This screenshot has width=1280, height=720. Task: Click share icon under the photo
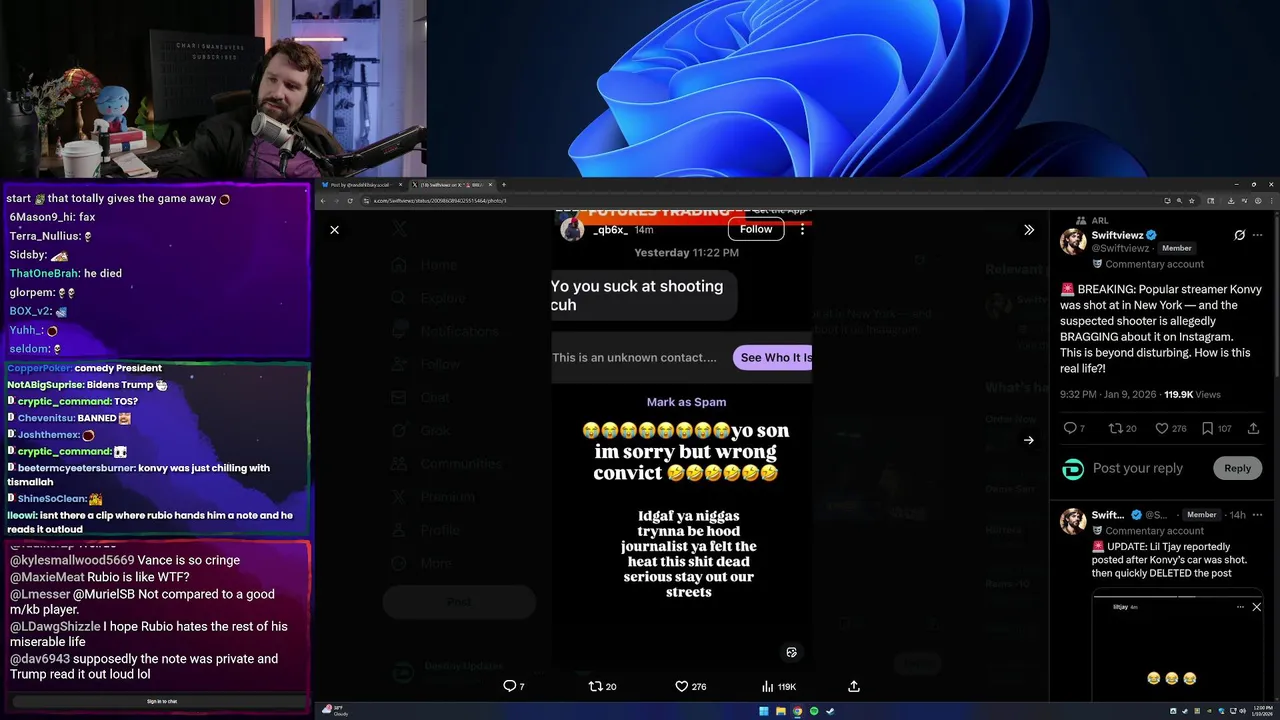click(x=854, y=686)
